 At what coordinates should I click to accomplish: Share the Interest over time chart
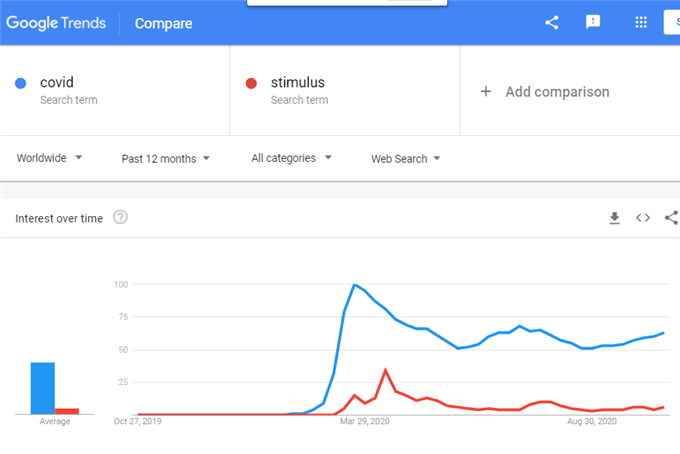point(671,218)
